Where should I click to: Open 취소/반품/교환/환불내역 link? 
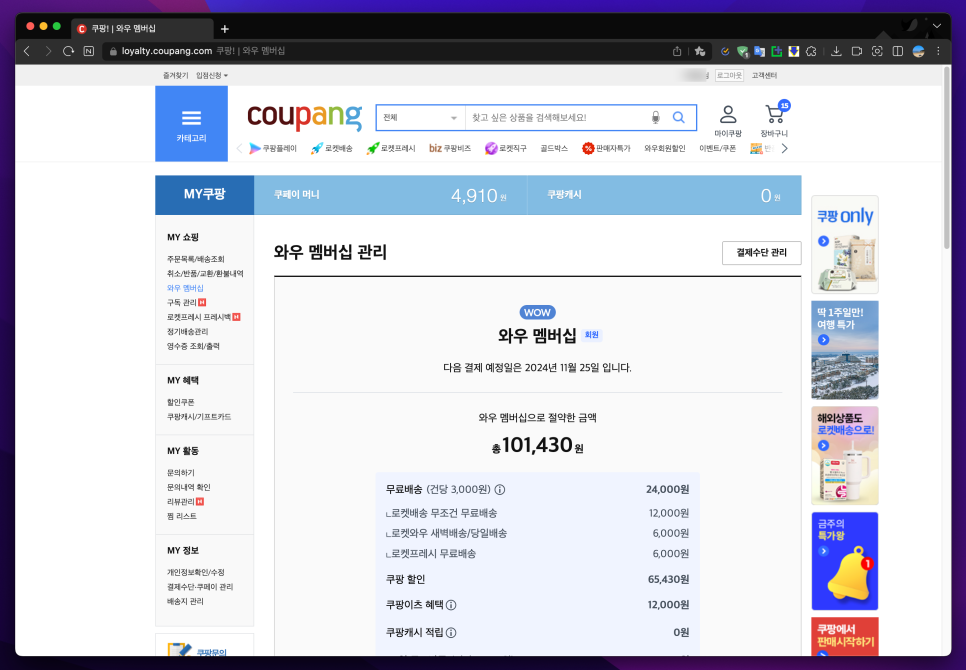[x=205, y=273]
